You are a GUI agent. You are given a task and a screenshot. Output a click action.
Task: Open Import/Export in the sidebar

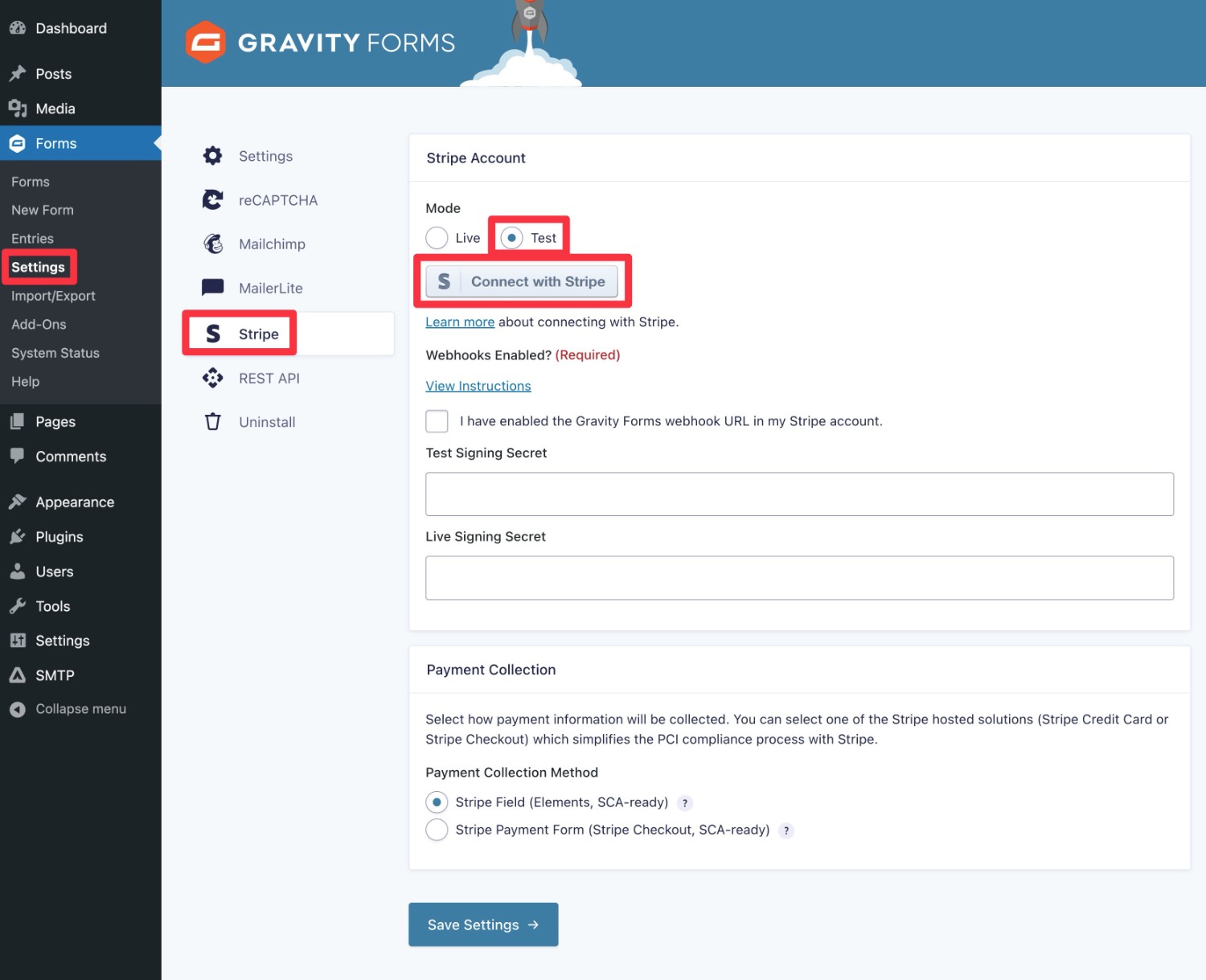point(53,296)
